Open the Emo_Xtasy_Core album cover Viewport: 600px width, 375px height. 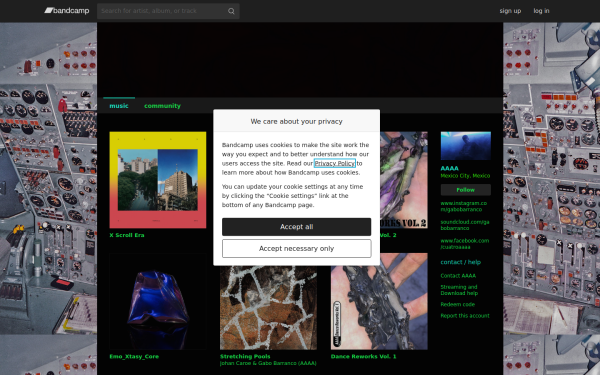pyautogui.click(x=158, y=301)
